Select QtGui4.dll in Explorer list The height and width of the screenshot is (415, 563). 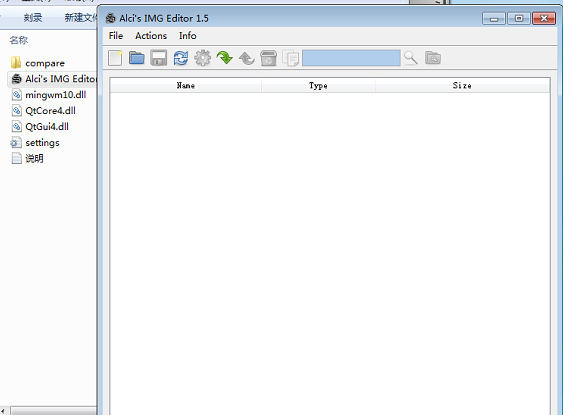tap(47, 126)
